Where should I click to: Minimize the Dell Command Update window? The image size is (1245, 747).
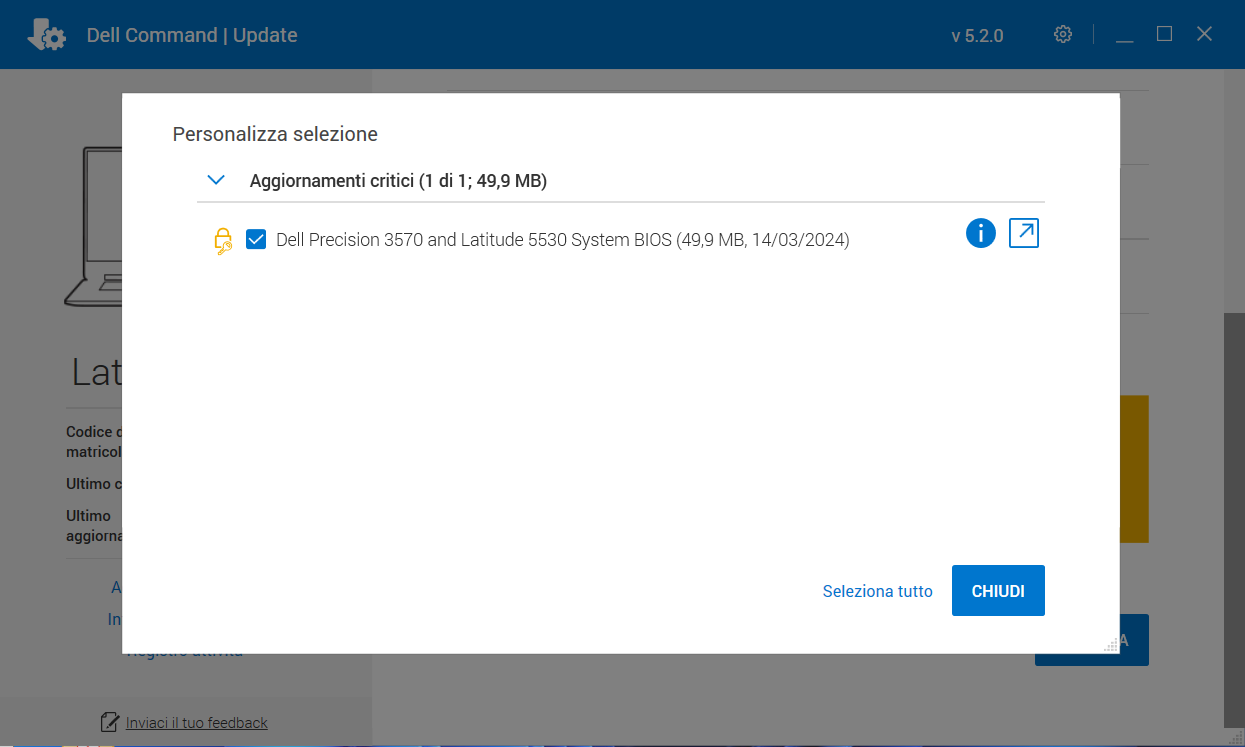pyautogui.click(x=1124, y=35)
